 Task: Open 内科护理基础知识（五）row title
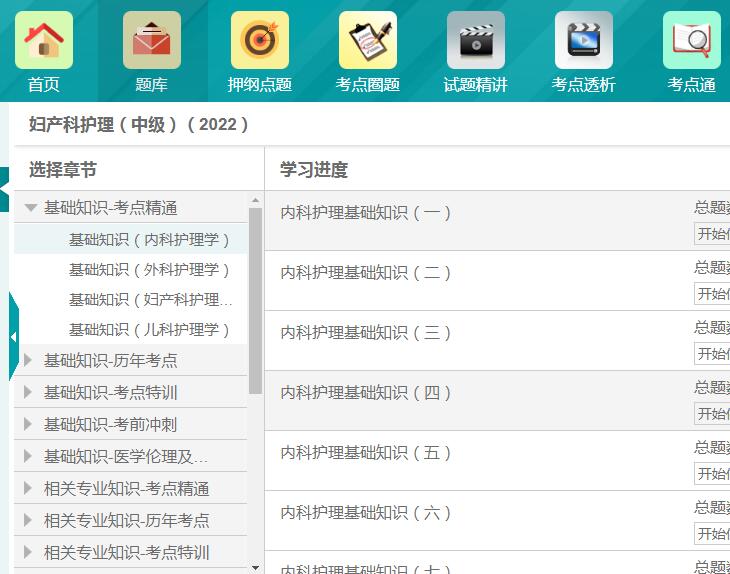coord(365,453)
